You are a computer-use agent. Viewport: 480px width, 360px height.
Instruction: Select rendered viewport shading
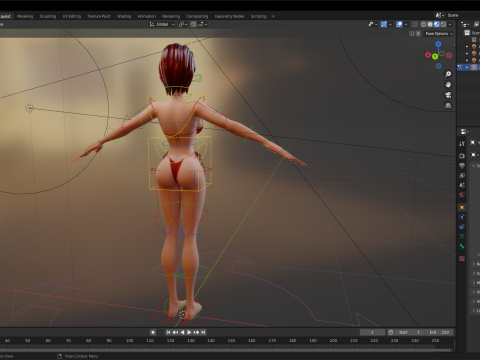[443, 24]
